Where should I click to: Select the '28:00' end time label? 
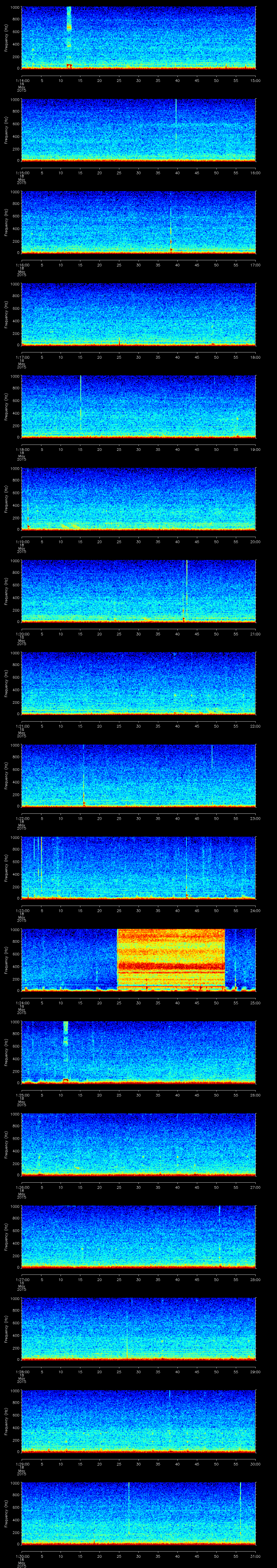pyautogui.click(x=256, y=1279)
